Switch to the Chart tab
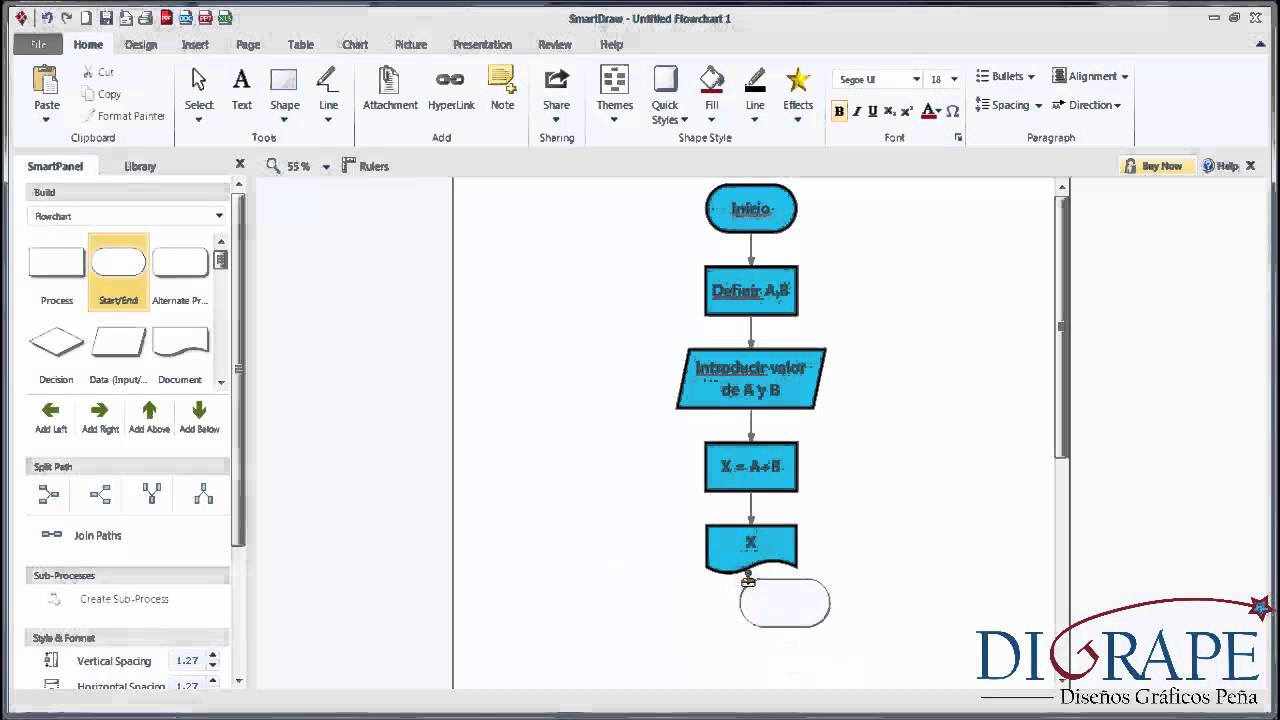The width and height of the screenshot is (1280, 720). (355, 44)
